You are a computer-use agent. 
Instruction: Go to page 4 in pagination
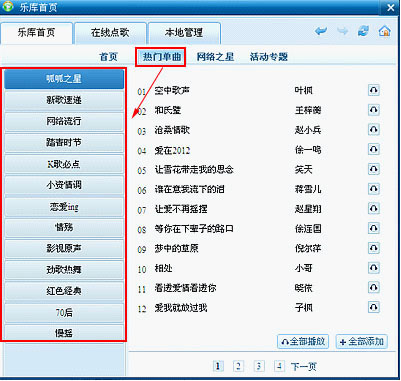coord(279,366)
